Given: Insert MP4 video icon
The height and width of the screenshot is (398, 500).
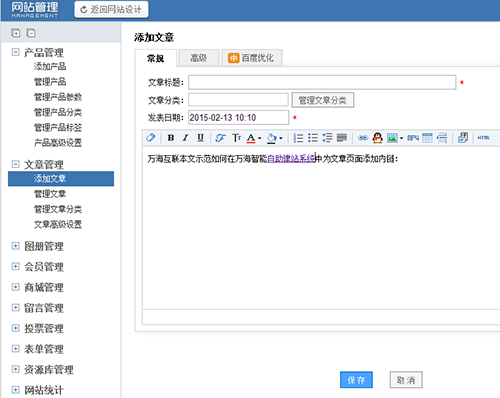Looking at the screenshot, I should tap(413, 138).
